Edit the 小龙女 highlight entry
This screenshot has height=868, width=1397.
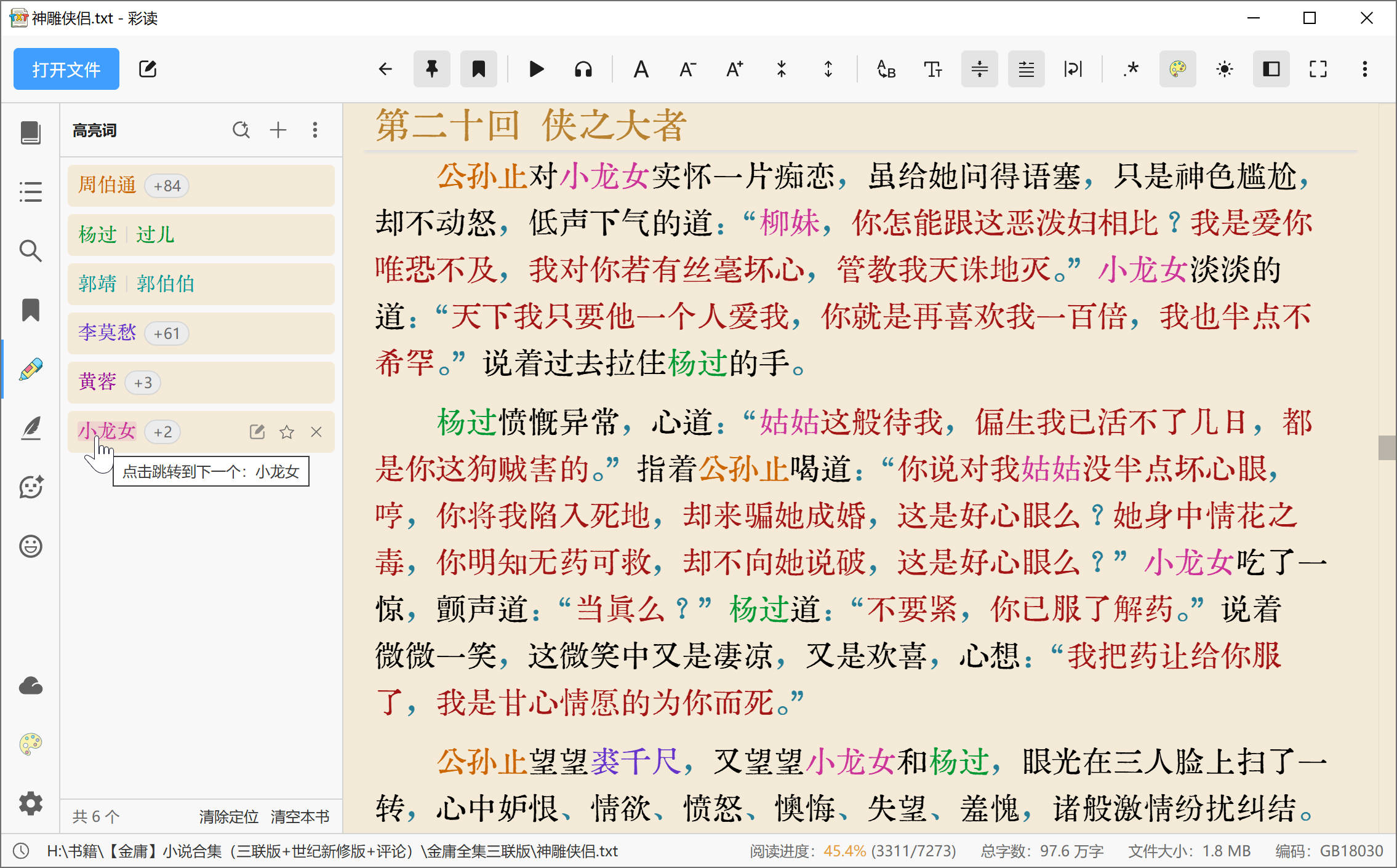tap(257, 432)
